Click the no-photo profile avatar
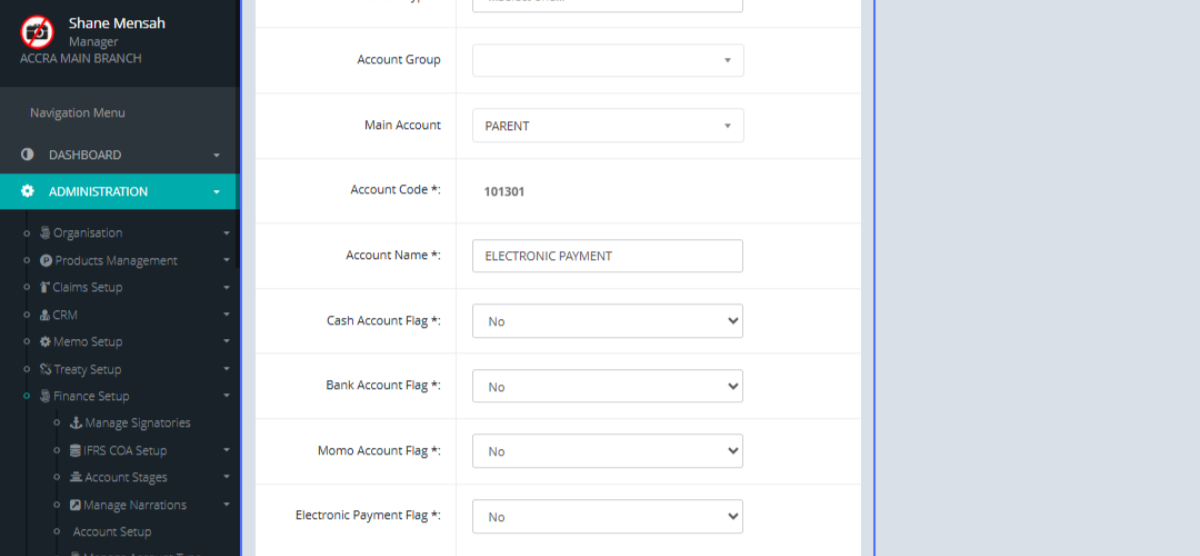1200x556 pixels. pos(37,32)
